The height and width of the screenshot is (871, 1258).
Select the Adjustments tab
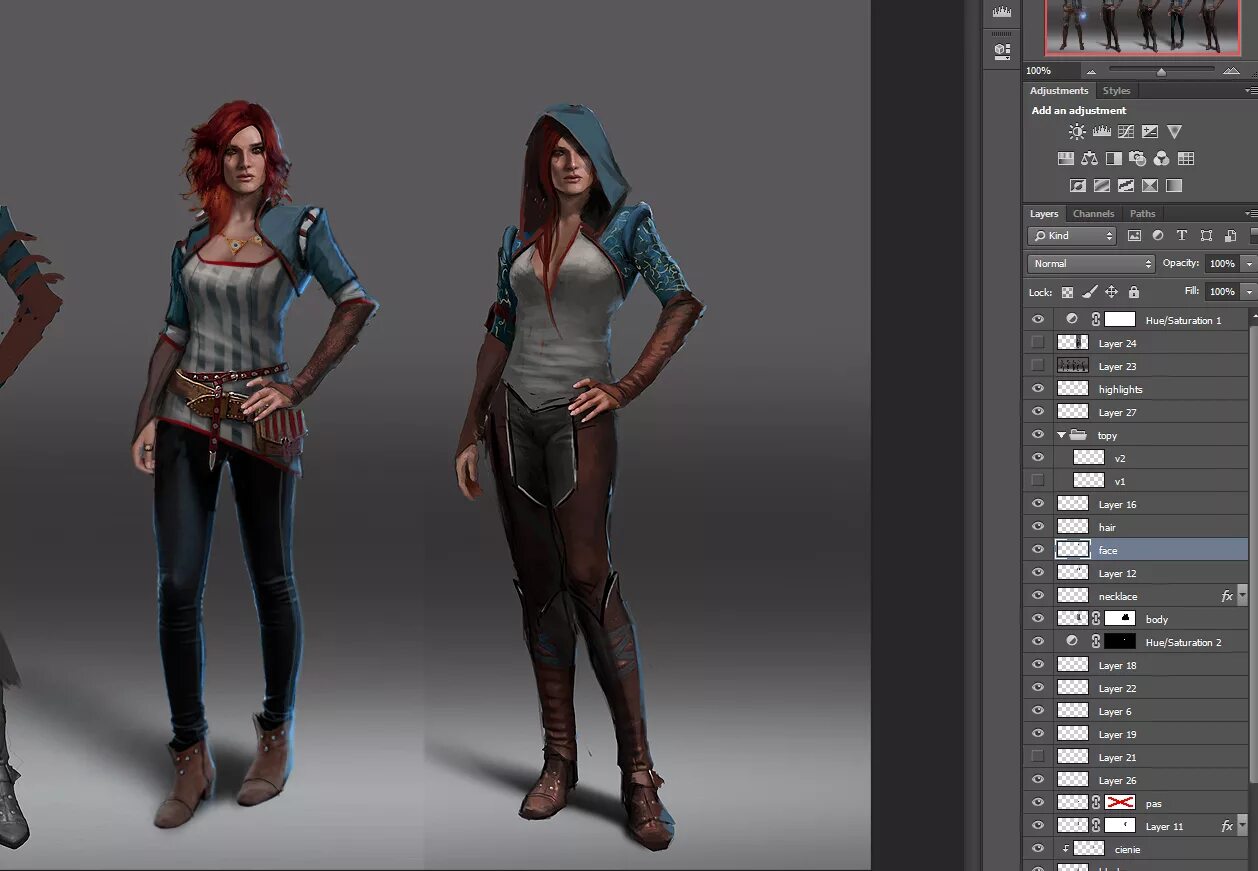1058,91
